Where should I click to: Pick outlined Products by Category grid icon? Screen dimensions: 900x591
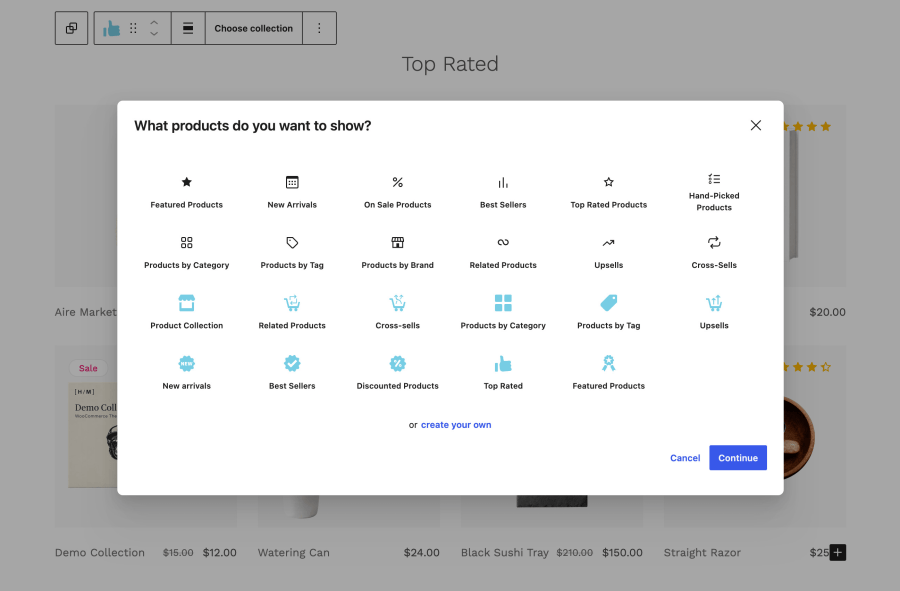[187, 242]
